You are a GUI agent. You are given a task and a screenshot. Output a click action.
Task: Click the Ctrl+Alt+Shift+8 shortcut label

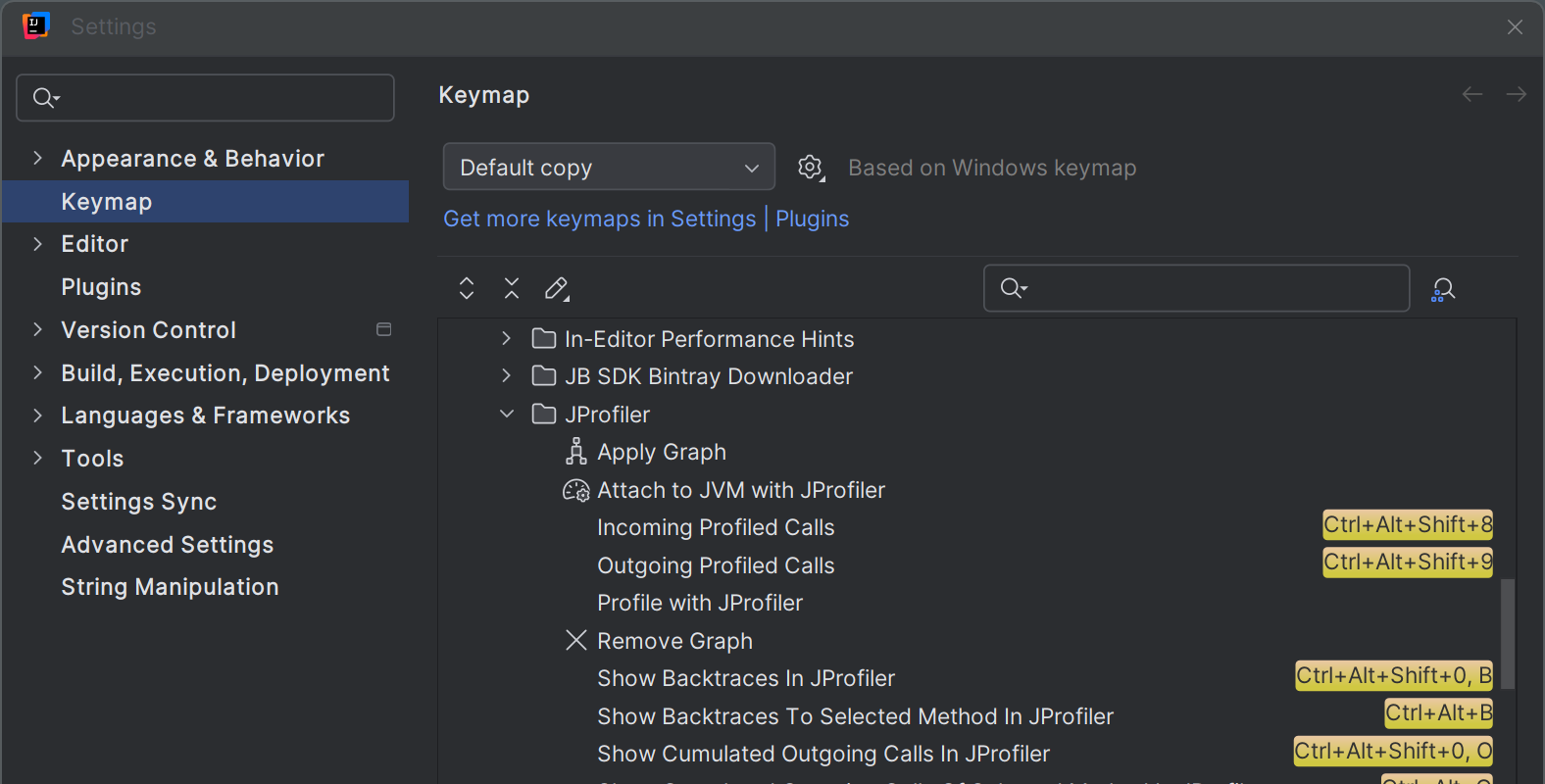[1408, 524]
